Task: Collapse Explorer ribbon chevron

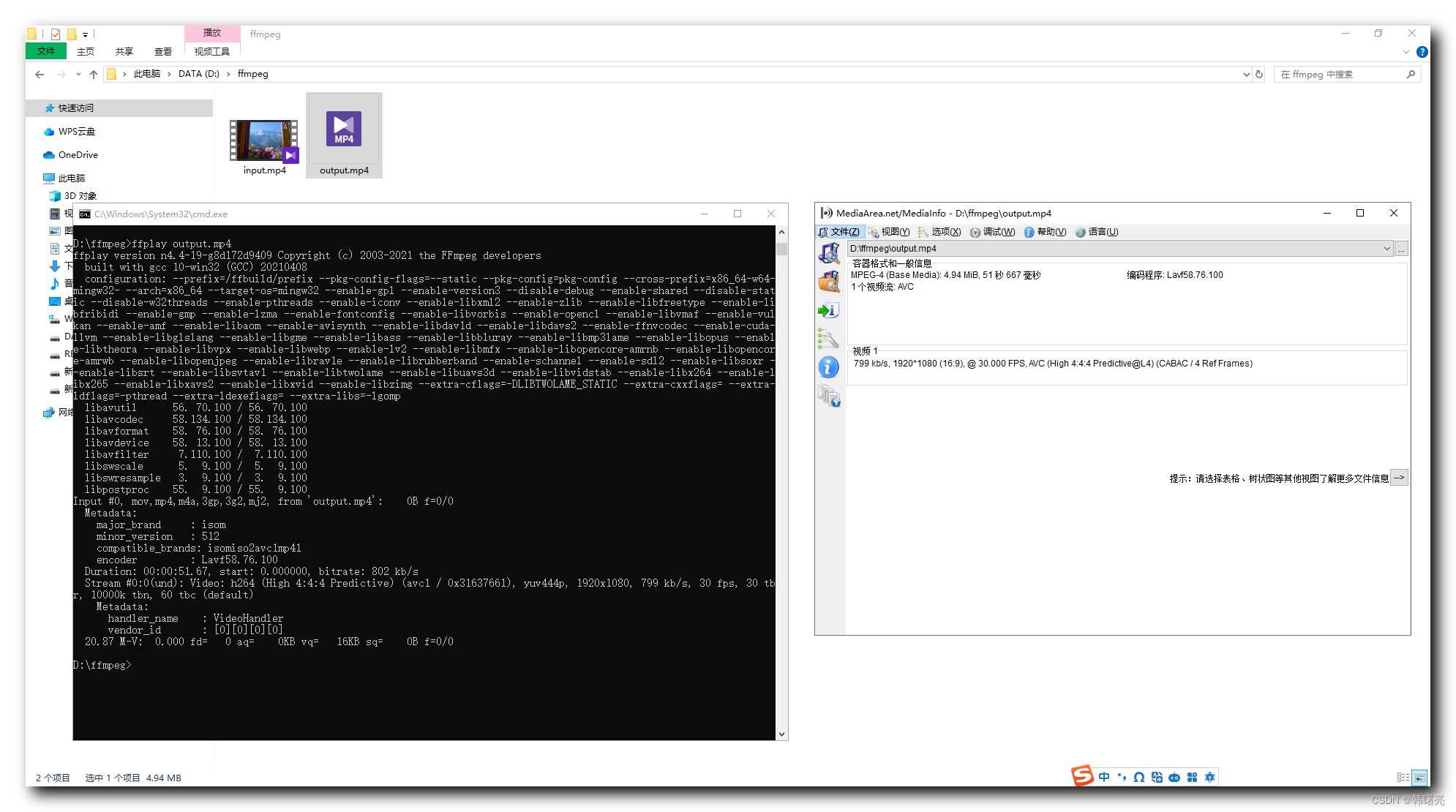Action: 1406,52
